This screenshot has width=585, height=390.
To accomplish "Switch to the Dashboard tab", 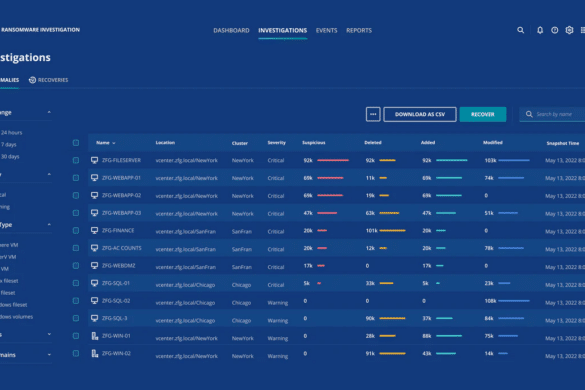I will click(231, 31).
